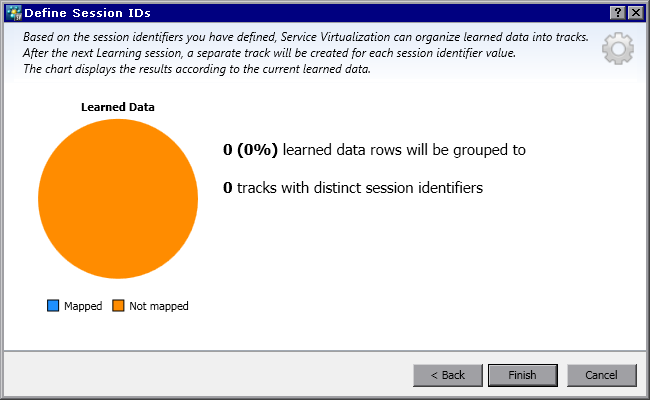Click the orange Not mapped legend swatch
This screenshot has width=650, height=400.
coord(118,306)
